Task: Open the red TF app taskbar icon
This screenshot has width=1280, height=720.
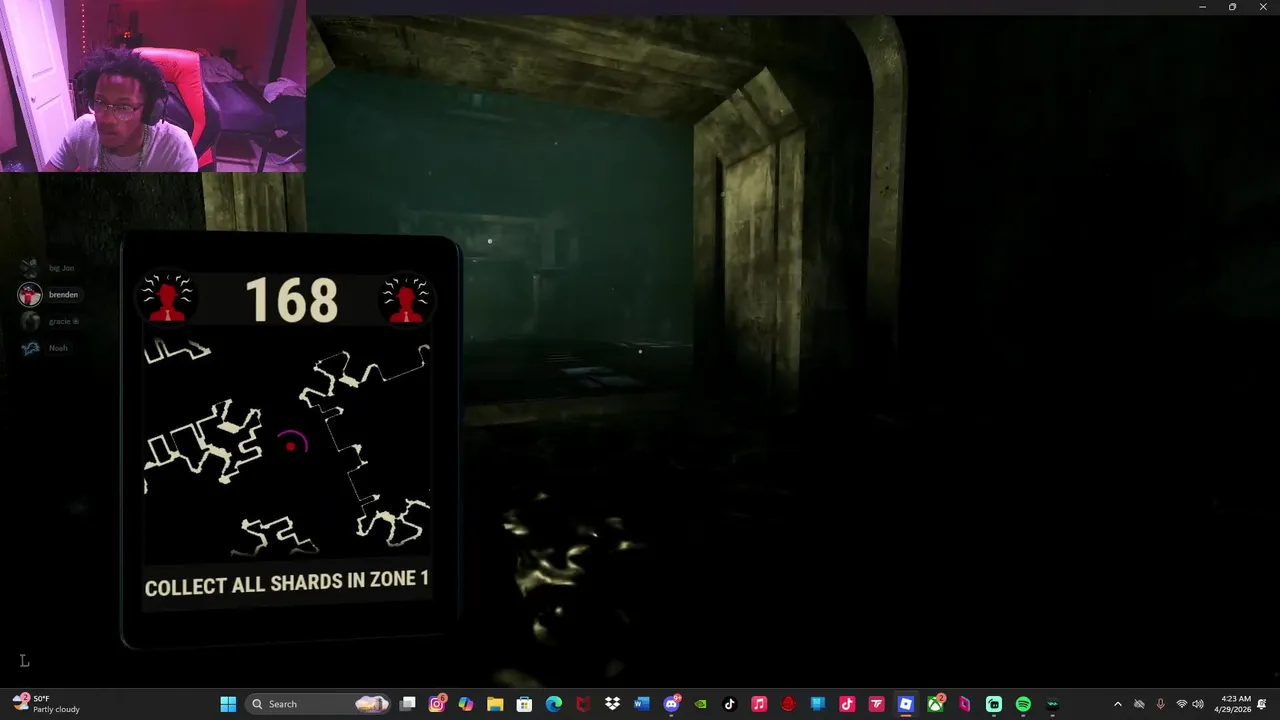Action: (876, 704)
